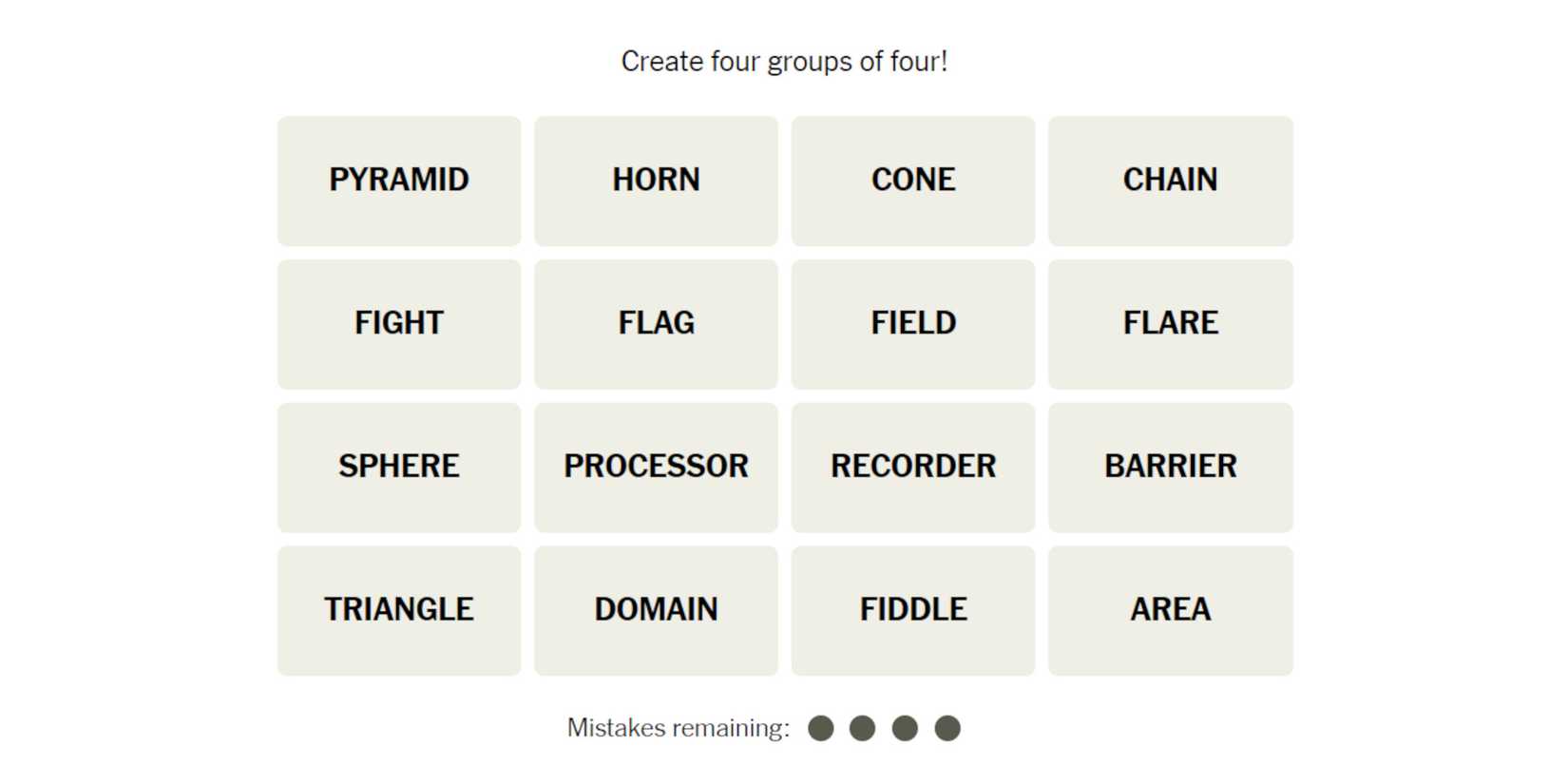This screenshot has width=1568, height=784.
Task: Select the HORN word tile
Action: 656,181
